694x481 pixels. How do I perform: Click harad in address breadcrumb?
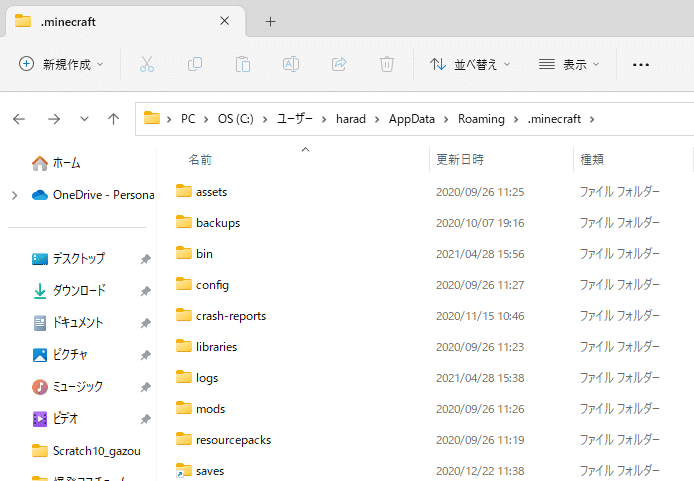(x=351, y=119)
